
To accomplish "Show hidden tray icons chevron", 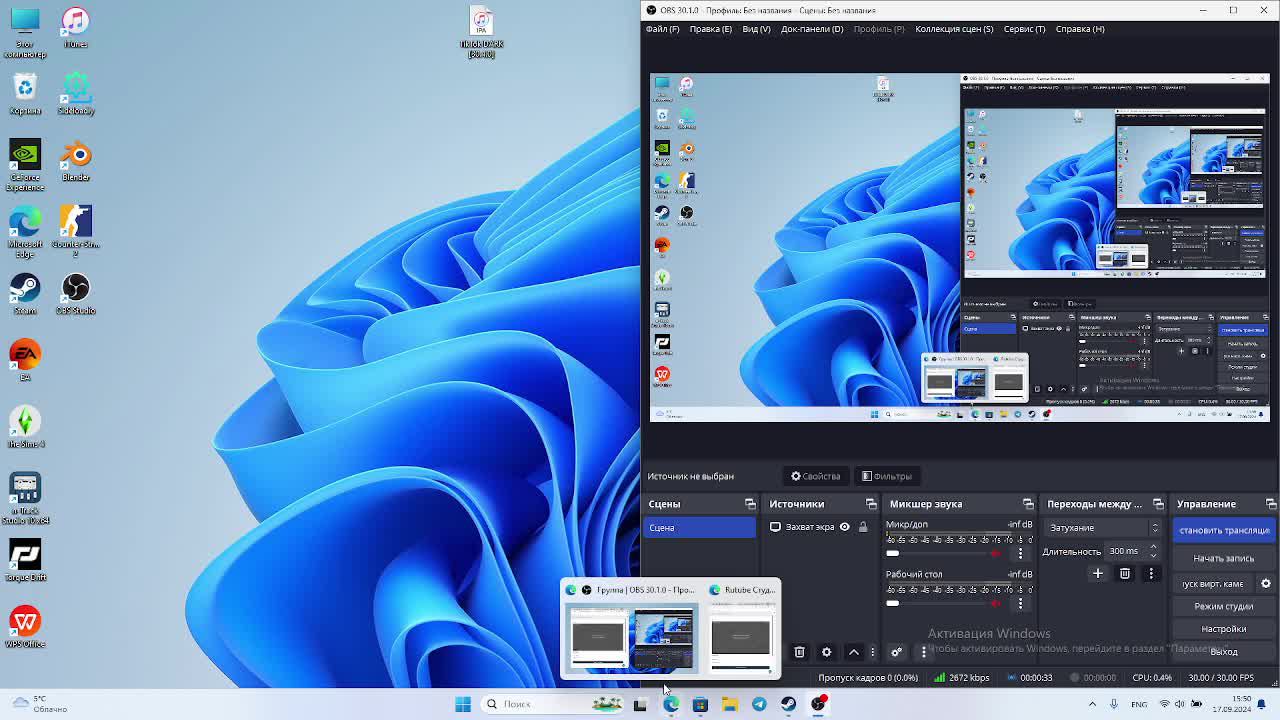I will (1092, 704).
